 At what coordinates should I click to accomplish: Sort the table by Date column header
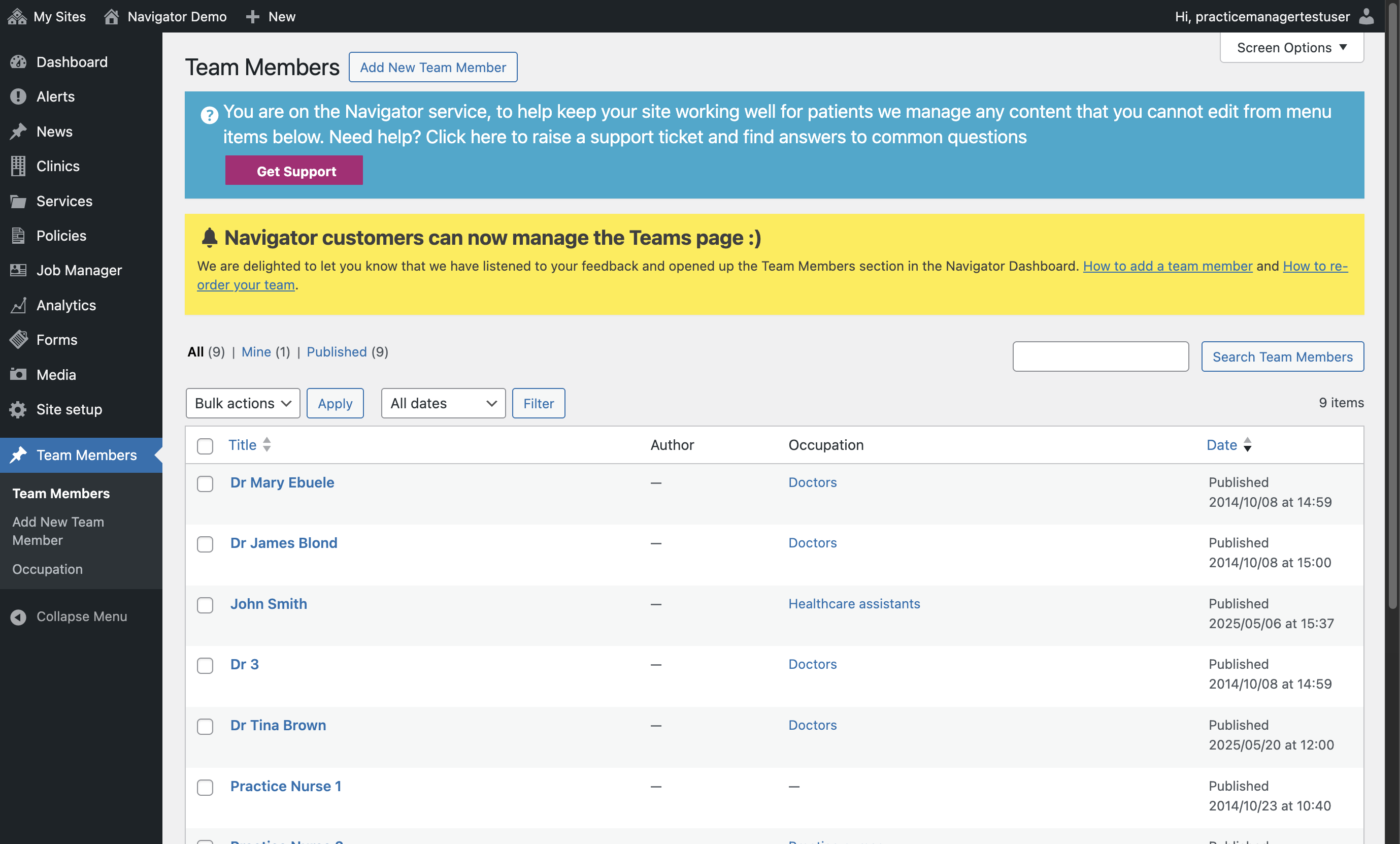(x=1222, y=445)
